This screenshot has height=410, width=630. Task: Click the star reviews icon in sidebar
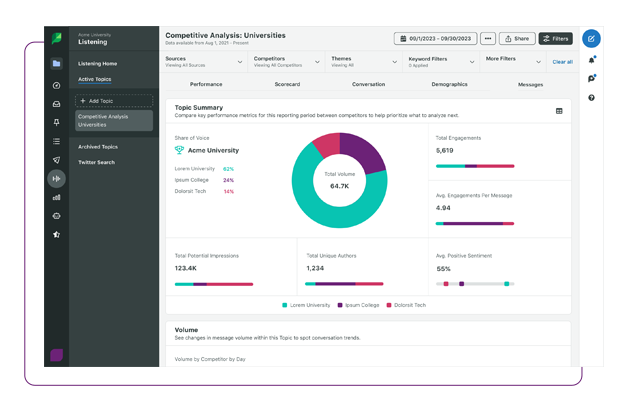coord(57,234)
